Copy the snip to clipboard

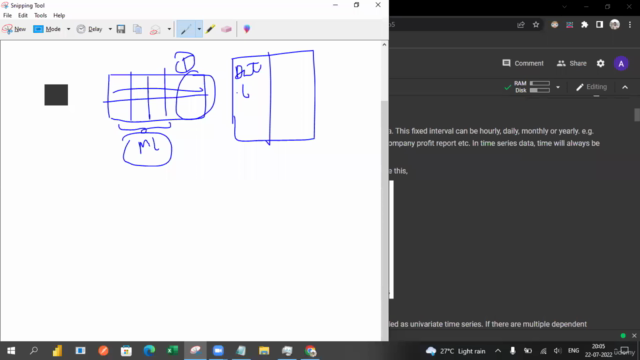[x=138, y=29]
